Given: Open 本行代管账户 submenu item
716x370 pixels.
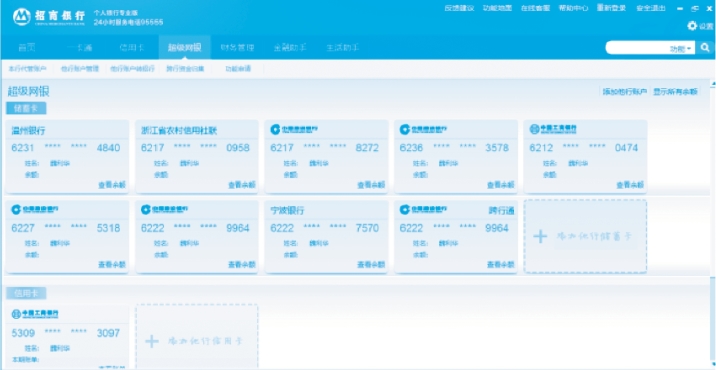Looking at the screenshot, I should (x=27, y=69).
